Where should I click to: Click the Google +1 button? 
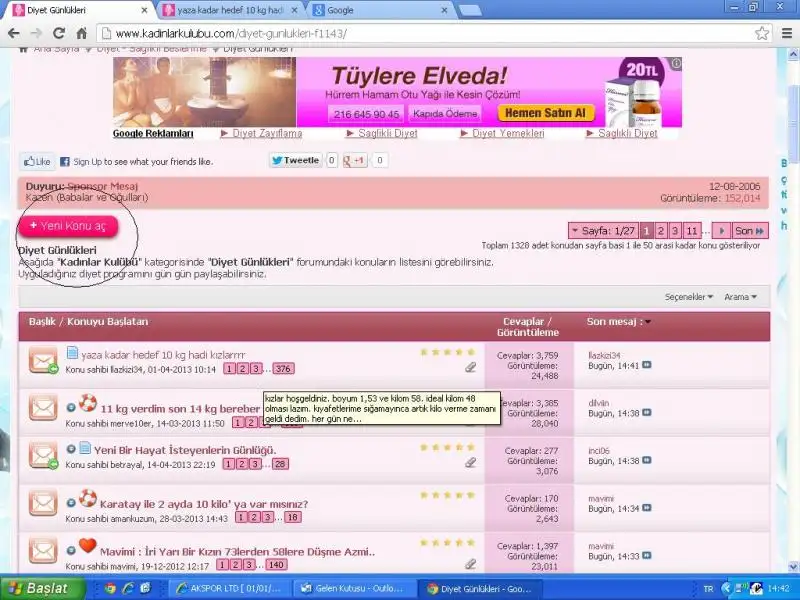coord(355,160)
